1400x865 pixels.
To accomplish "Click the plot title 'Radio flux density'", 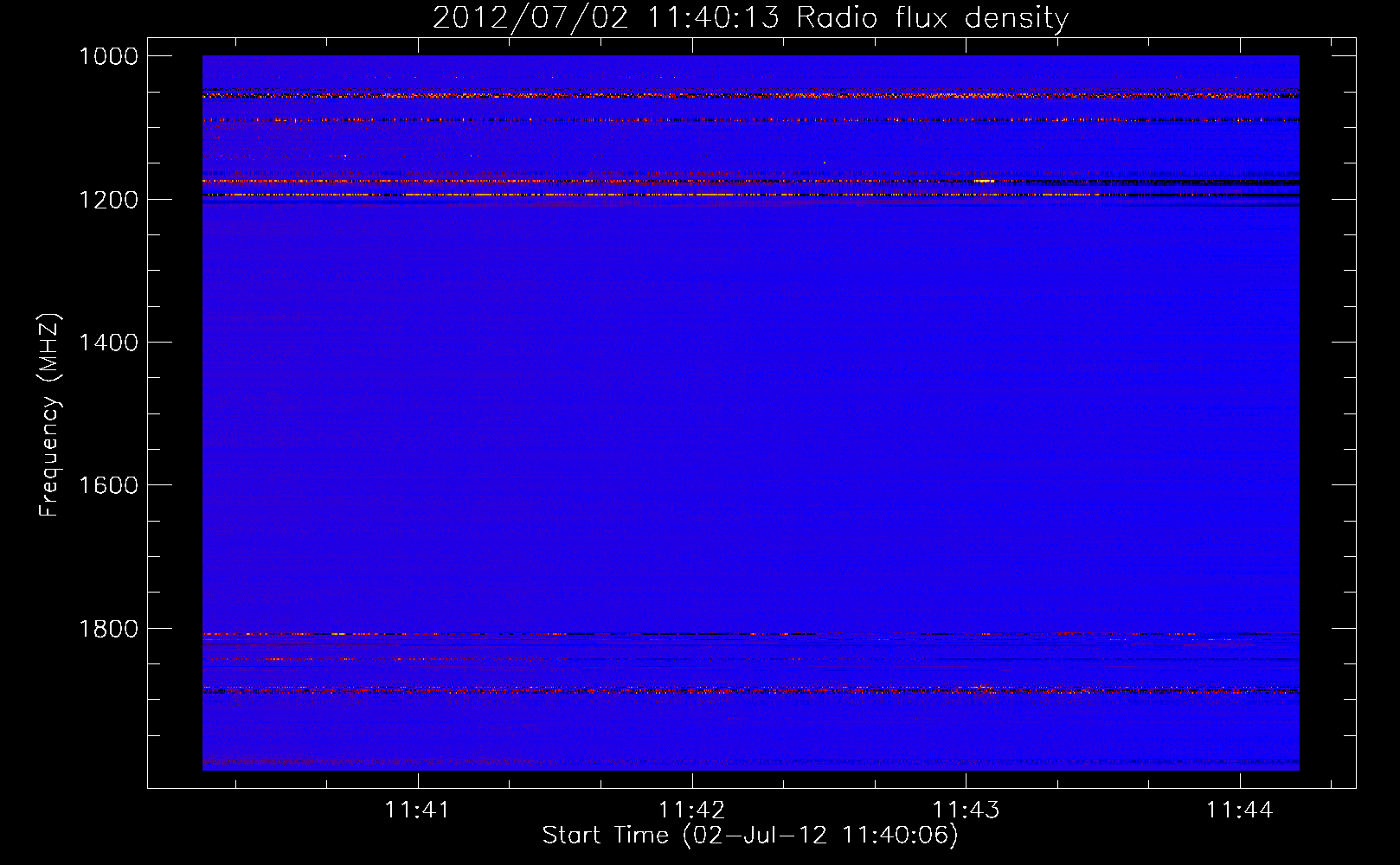I will click(x=933, y=18).
